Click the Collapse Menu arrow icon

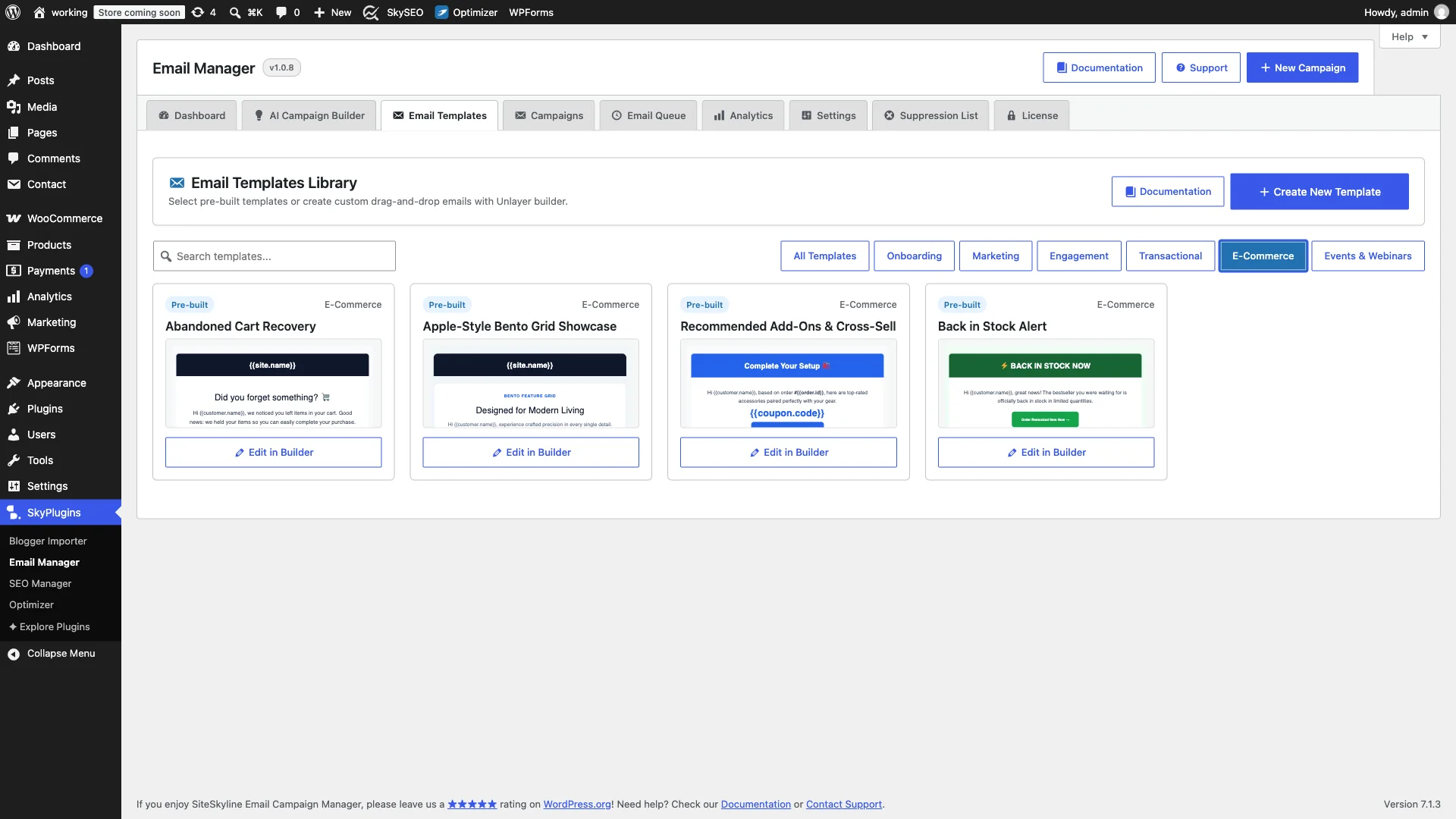point(14,654)
